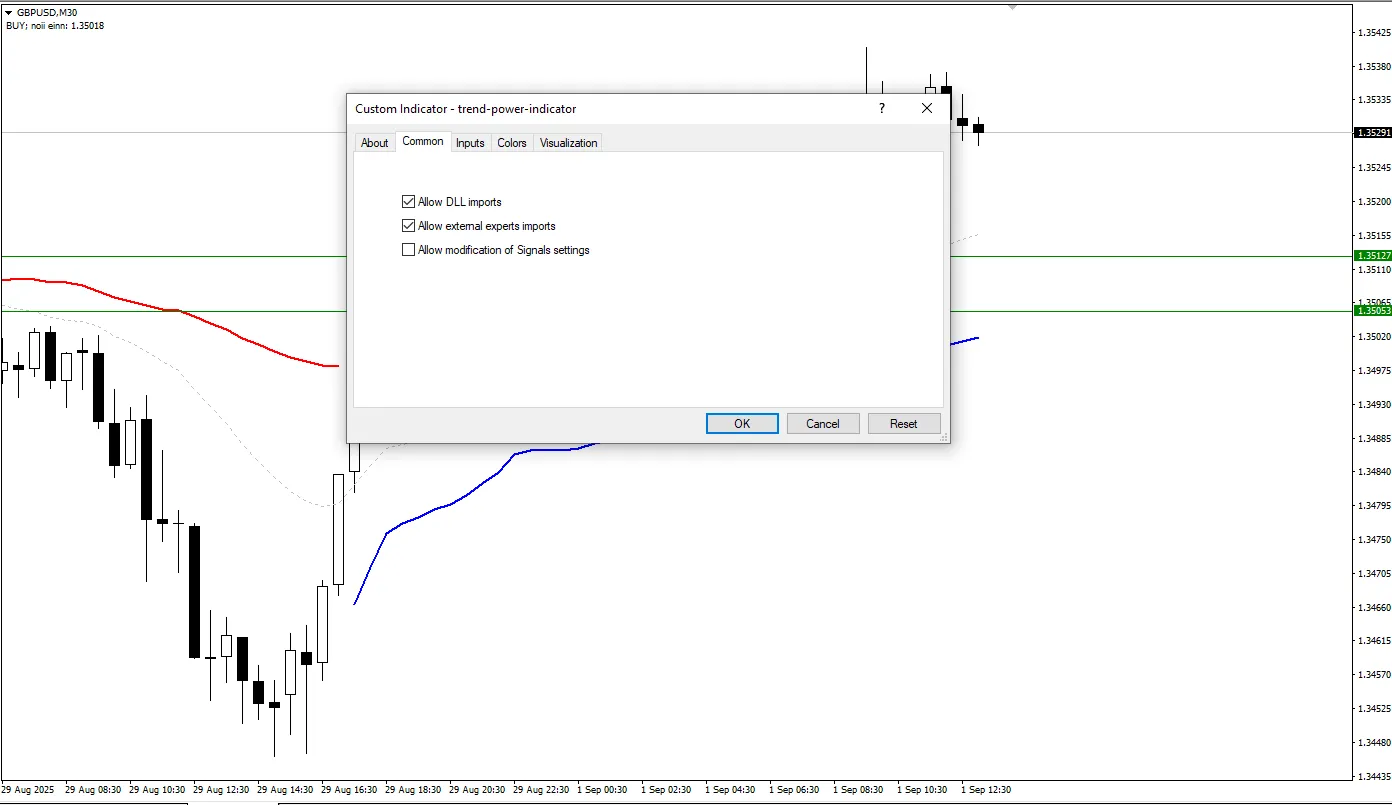The height and width of the screenshot is (805, 1392).
Task: Click the green 1.35053 price tag
Action: click(x=1371, y=311)
